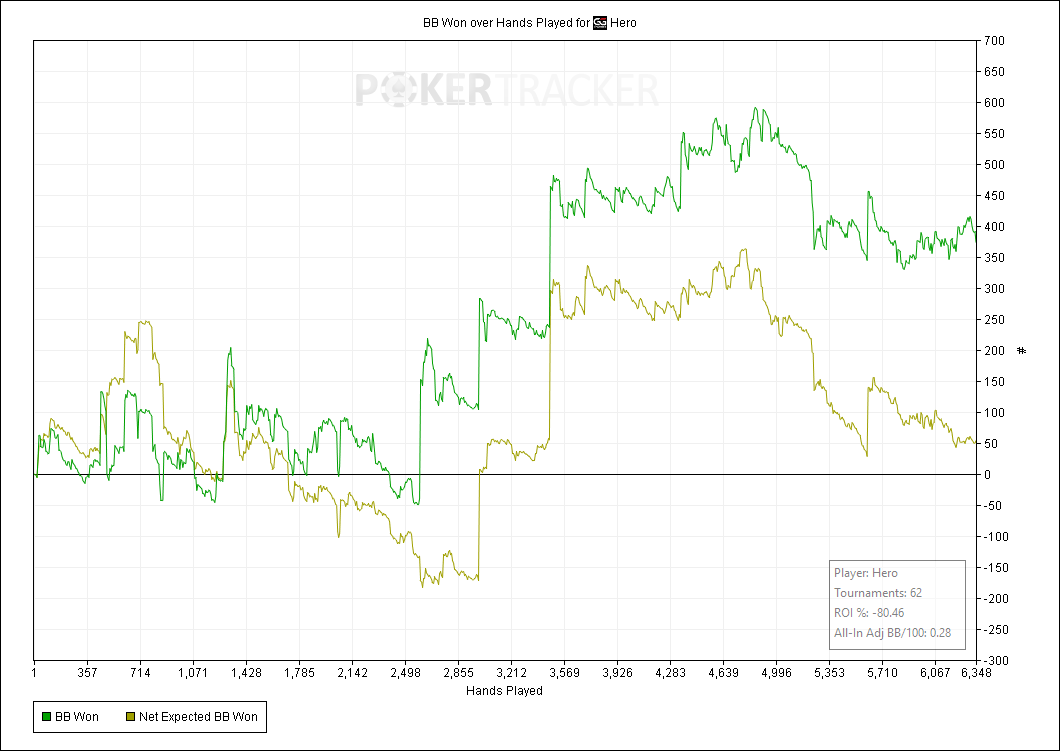Click the x-axis tick label 4,639

tap(723, 673)
